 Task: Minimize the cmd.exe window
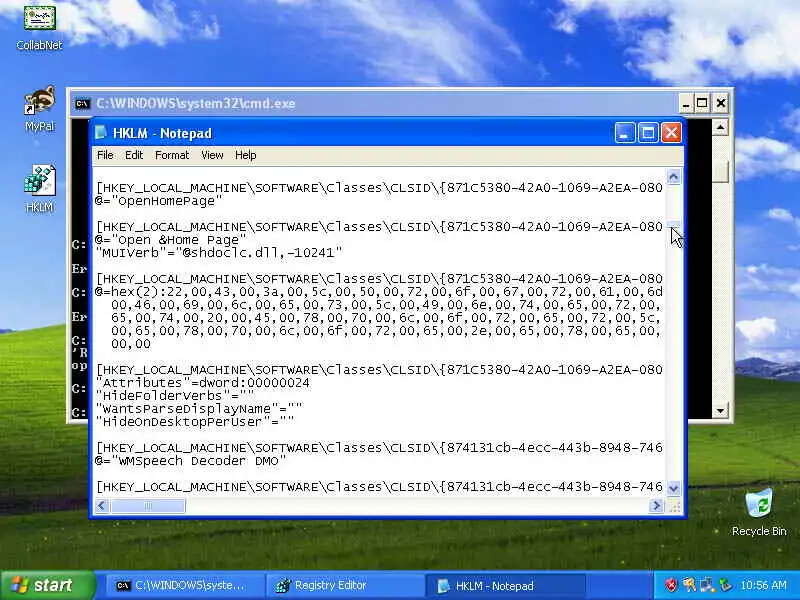(686, 104)
